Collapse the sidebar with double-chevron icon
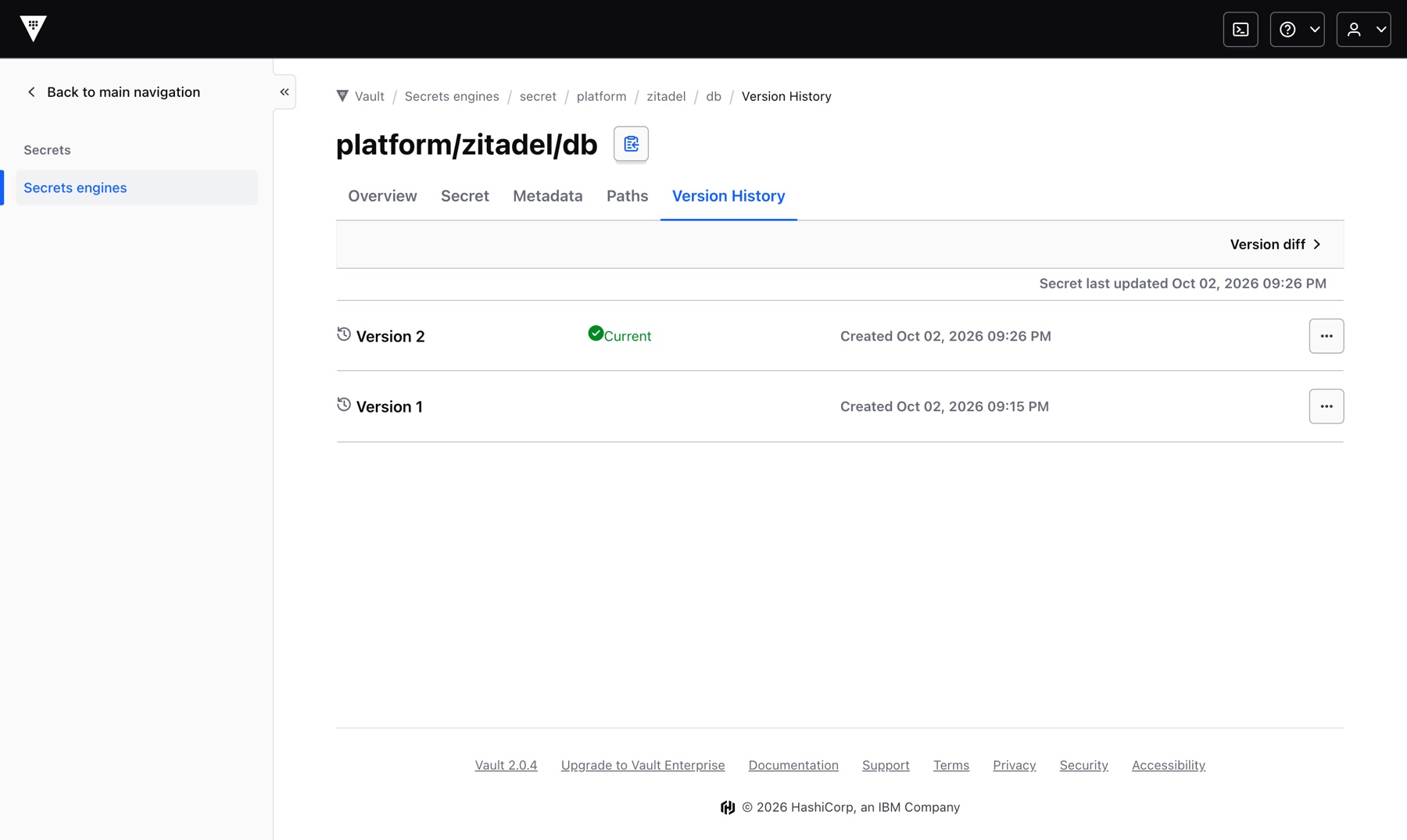This screenshot has height=840, width=1407. (285, 92)
